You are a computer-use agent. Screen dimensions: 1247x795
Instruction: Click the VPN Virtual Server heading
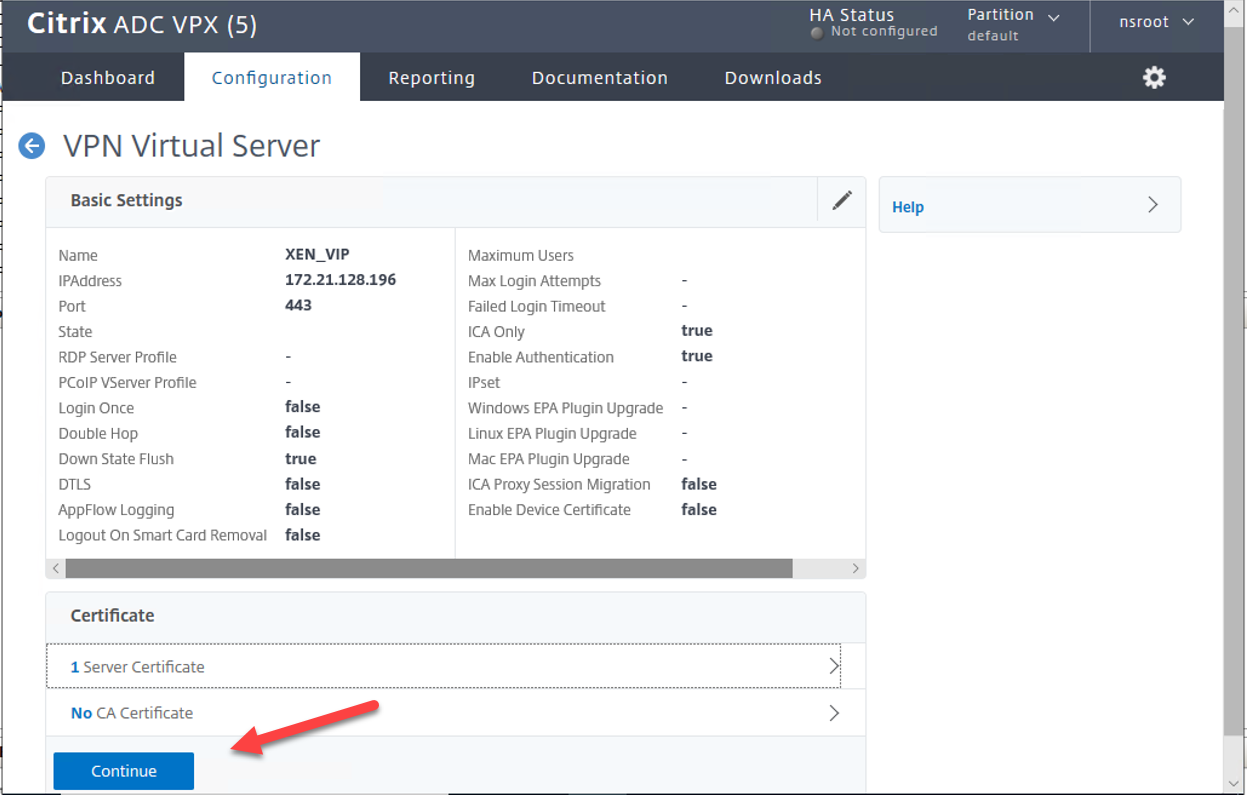coord(192,146)
